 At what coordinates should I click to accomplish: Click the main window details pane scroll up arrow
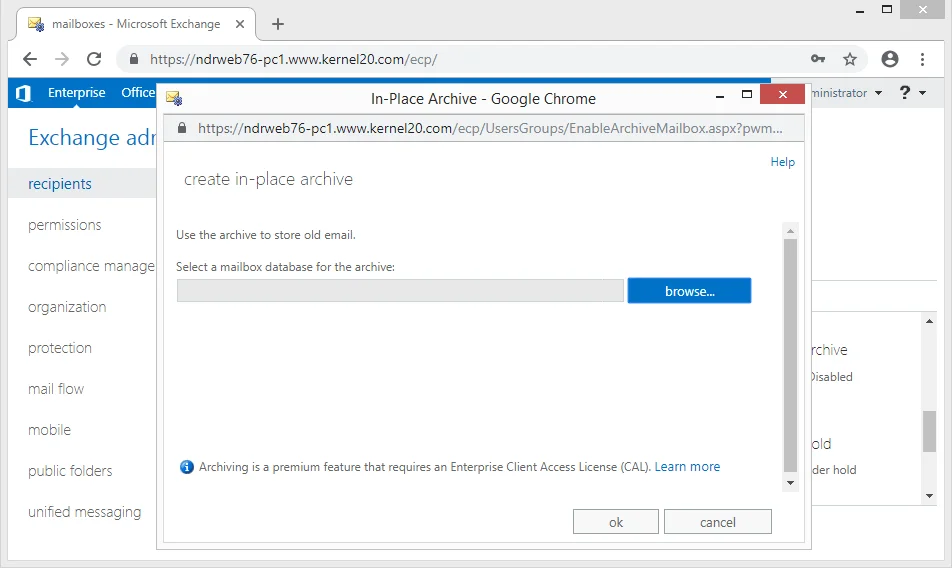coord(930,321)
